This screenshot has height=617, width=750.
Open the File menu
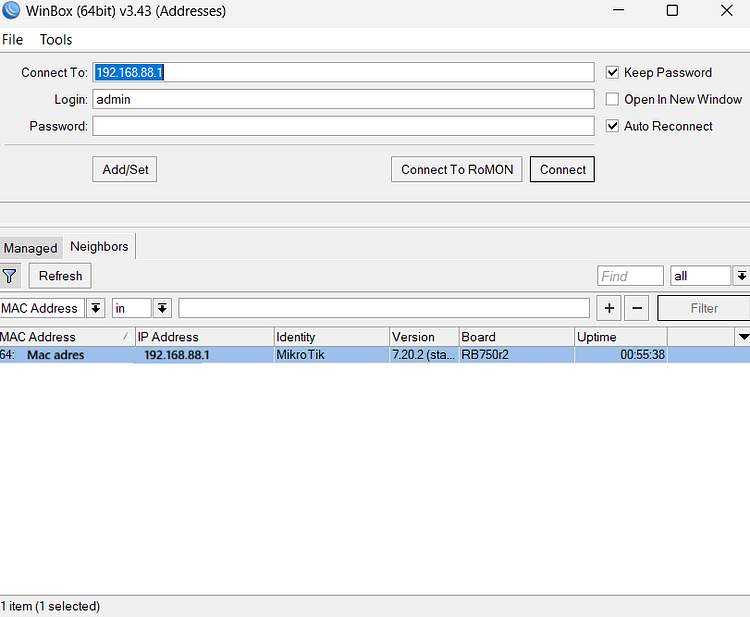click(12, 40)
